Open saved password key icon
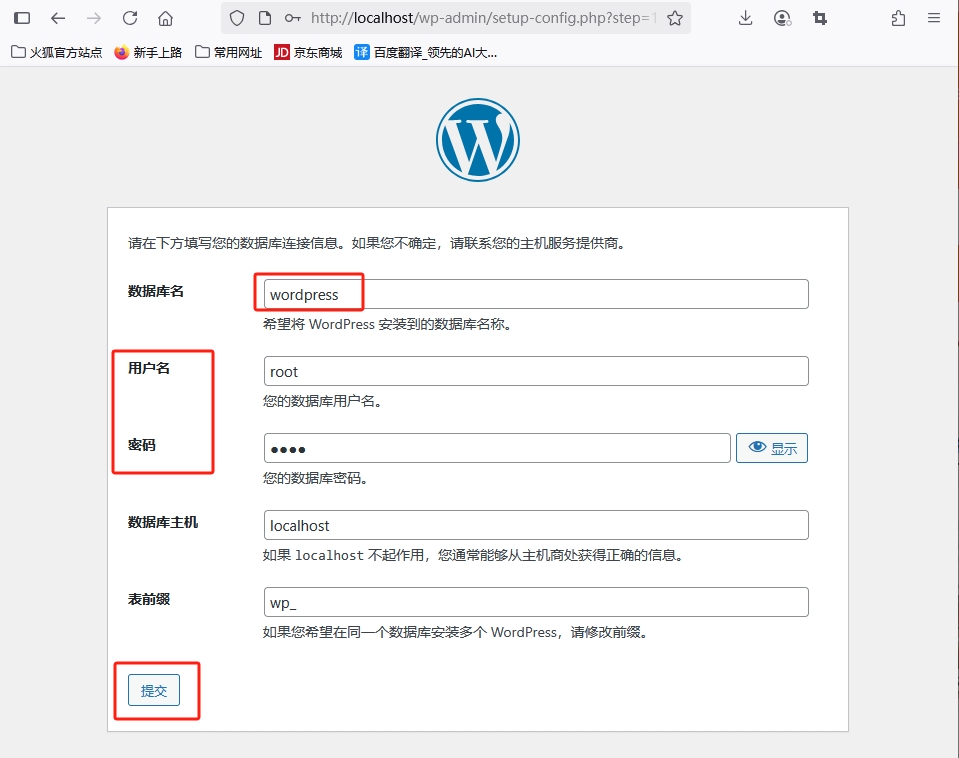This screenshot has width=959, height=758. point(293,18)
